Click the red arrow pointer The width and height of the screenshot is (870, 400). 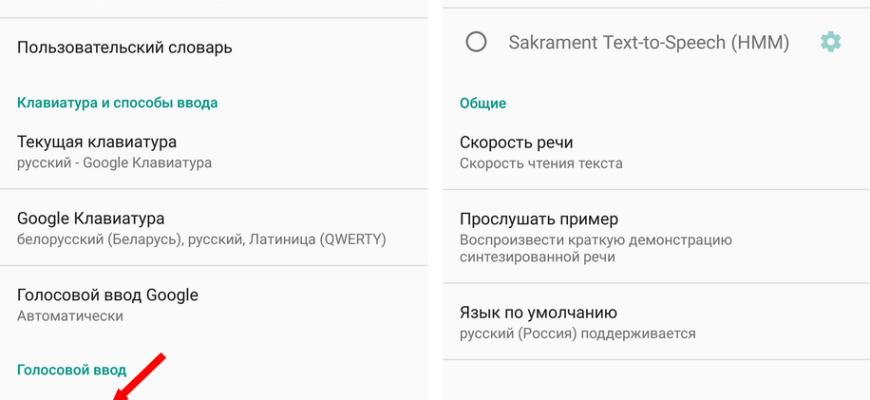pos(138,378)
